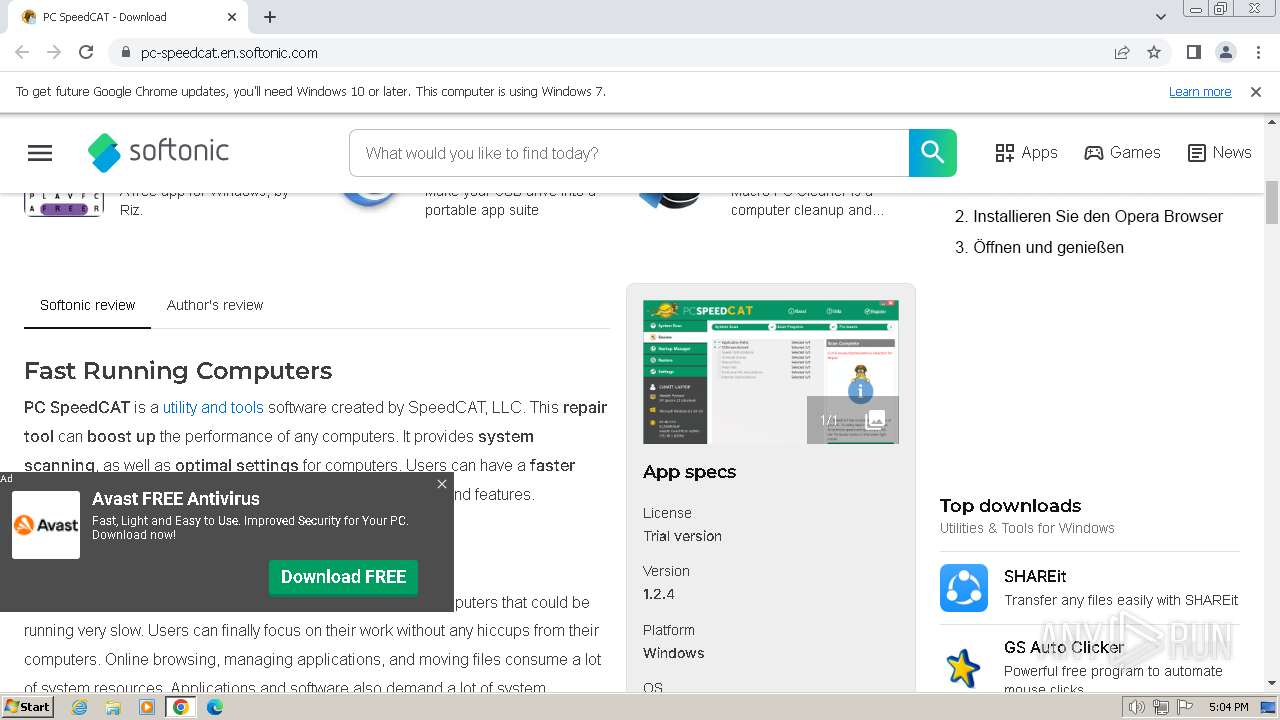
Task: Click the portable app suite app icon
Action: pos(370,200)
